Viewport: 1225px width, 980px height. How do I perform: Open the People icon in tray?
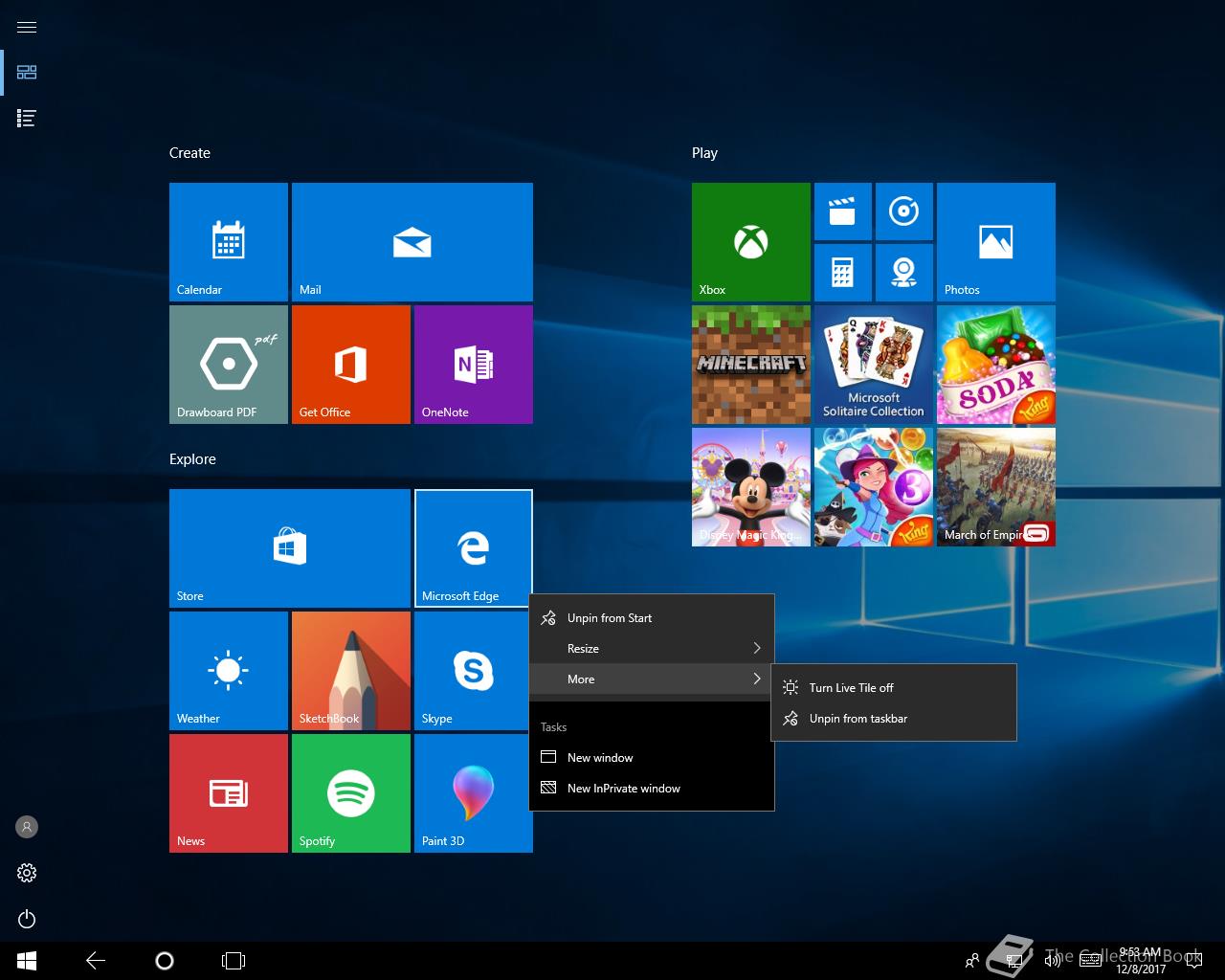click(x=972, y=961)
